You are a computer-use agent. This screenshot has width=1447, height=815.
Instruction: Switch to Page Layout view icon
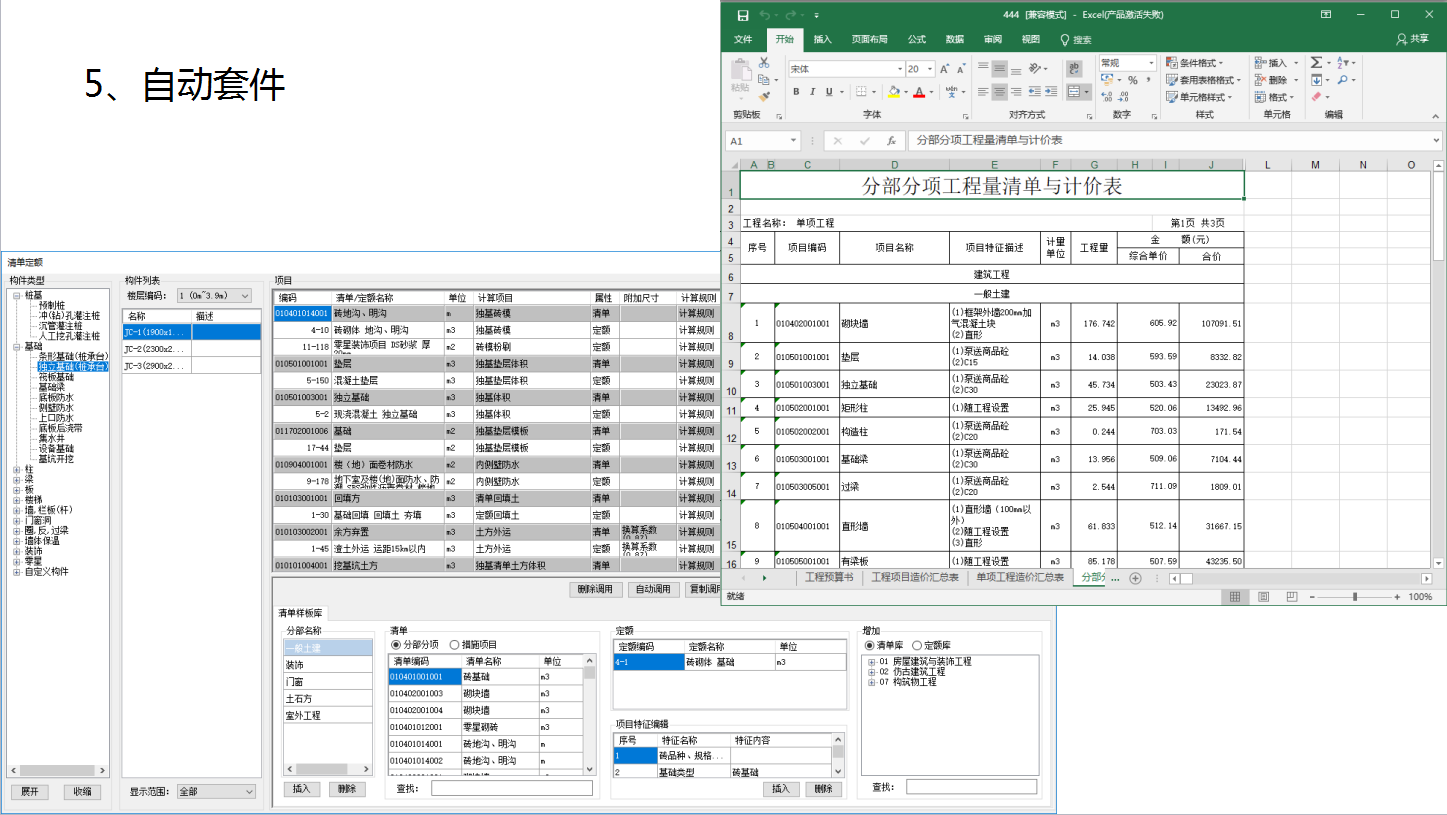click(x=1263, y=597)
